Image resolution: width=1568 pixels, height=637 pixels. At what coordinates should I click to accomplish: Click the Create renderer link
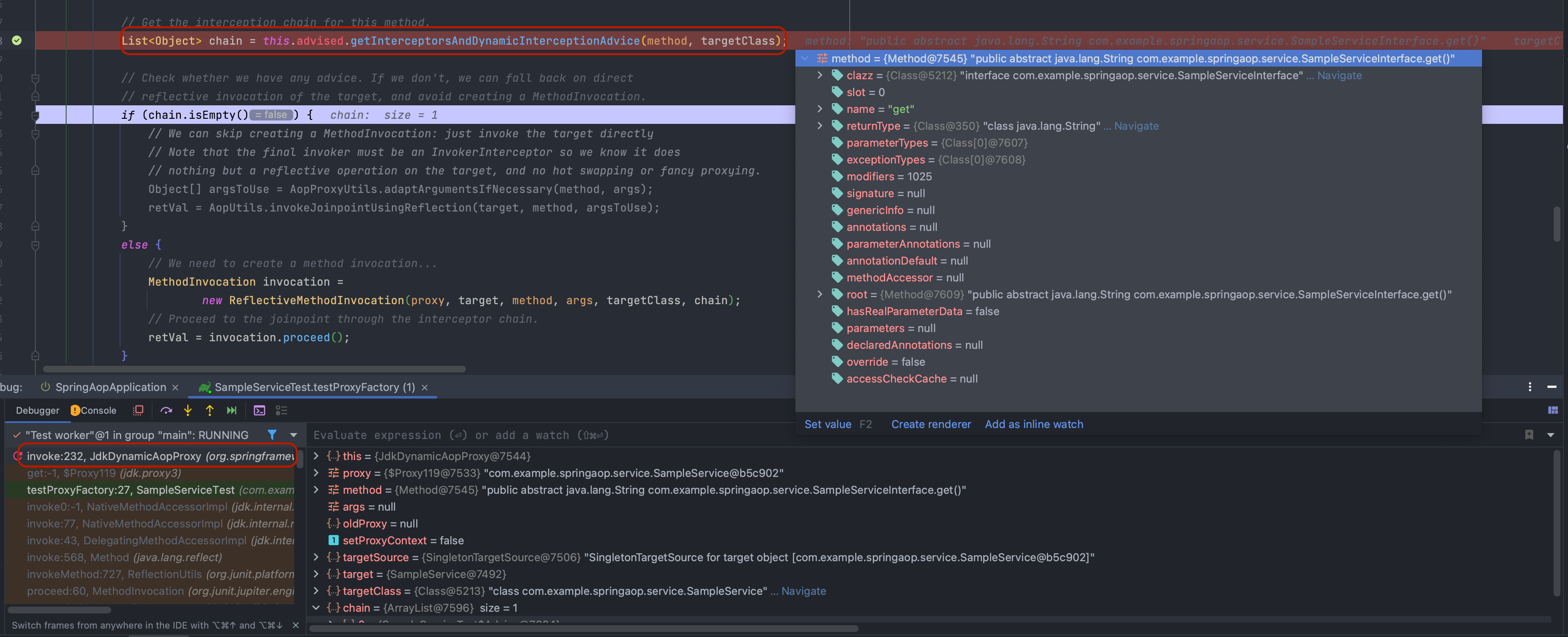(931, 425)
